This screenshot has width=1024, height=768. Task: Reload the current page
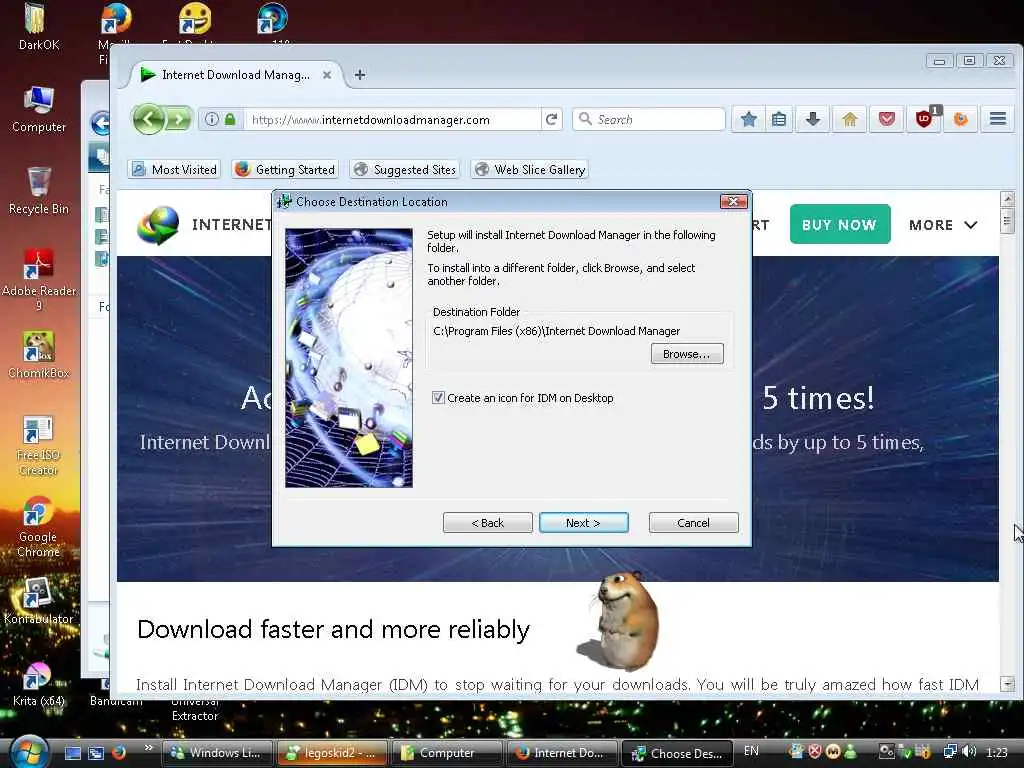click(552, 120)
